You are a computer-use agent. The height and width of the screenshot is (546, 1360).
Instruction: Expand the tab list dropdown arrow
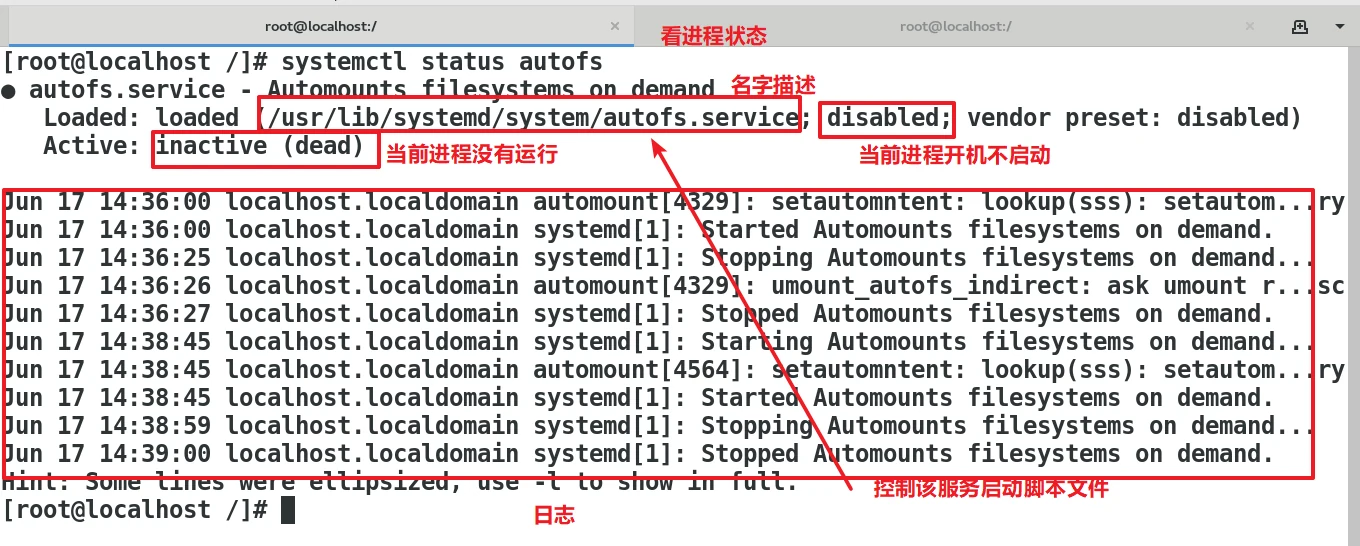[1338, 27]
